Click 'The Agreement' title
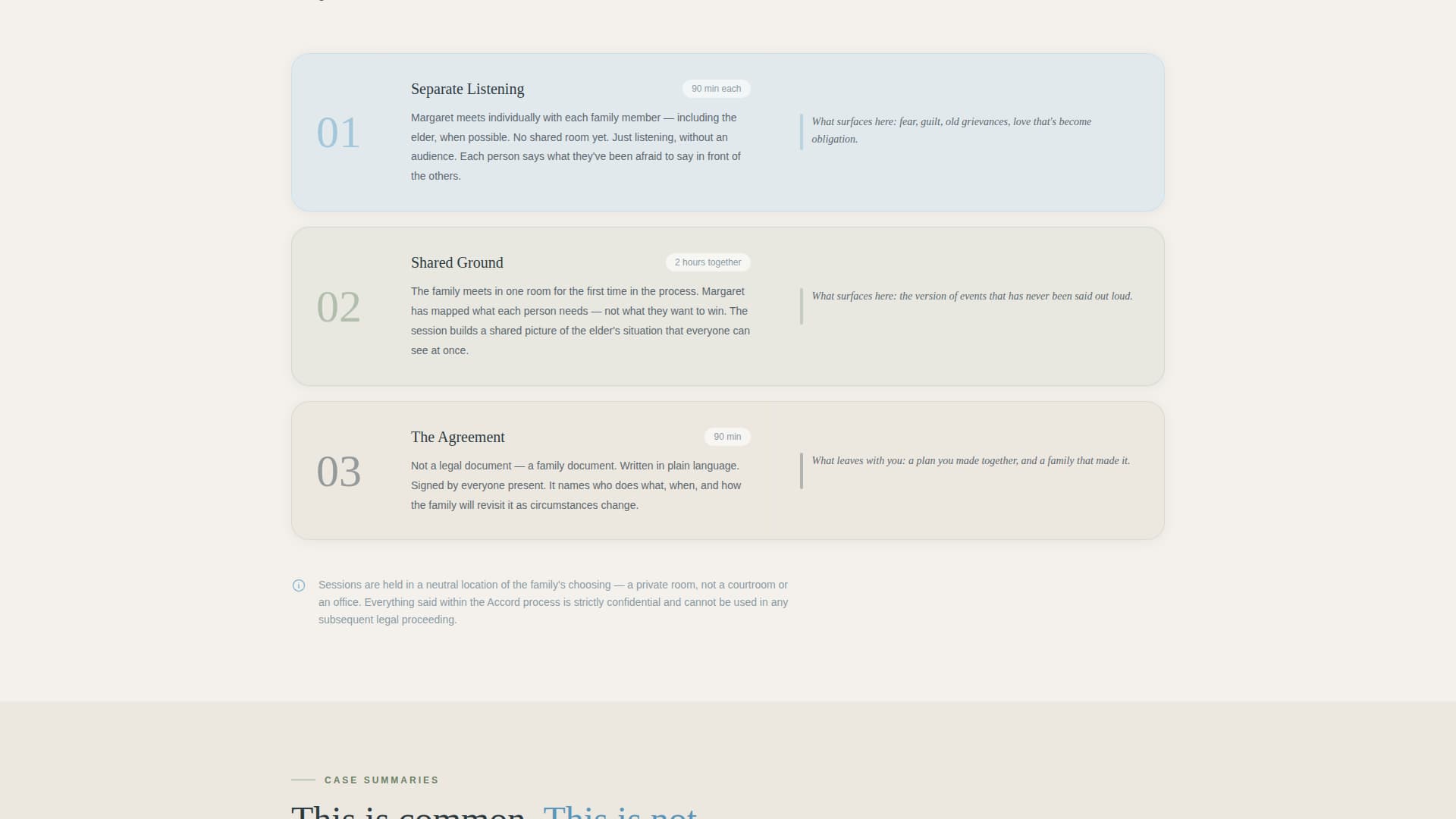1456x819 pixels. coord(457,437)
